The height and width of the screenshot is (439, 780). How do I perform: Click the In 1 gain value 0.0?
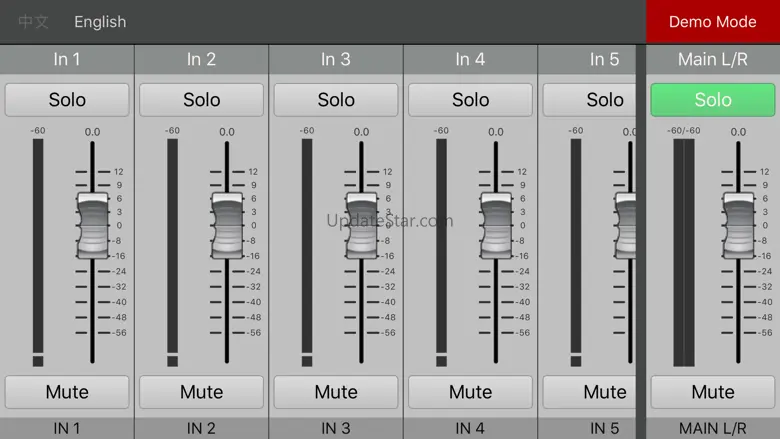[93, 132]
